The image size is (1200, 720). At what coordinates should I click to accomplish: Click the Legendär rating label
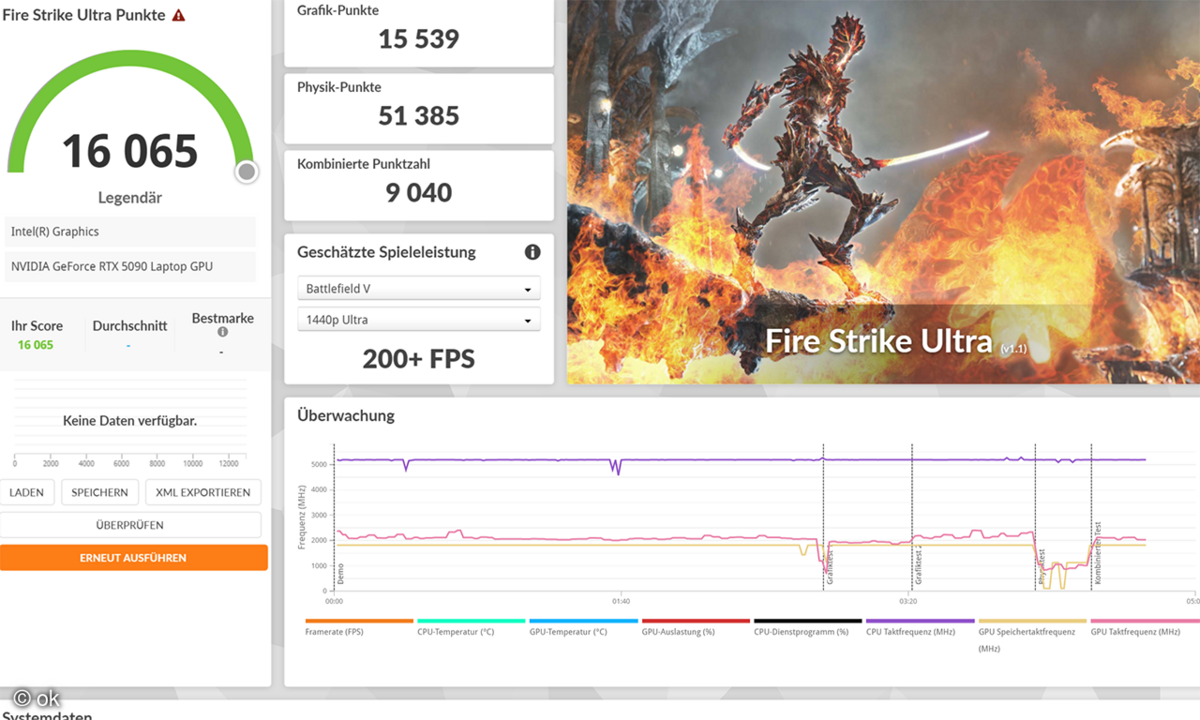click(130, 198)
